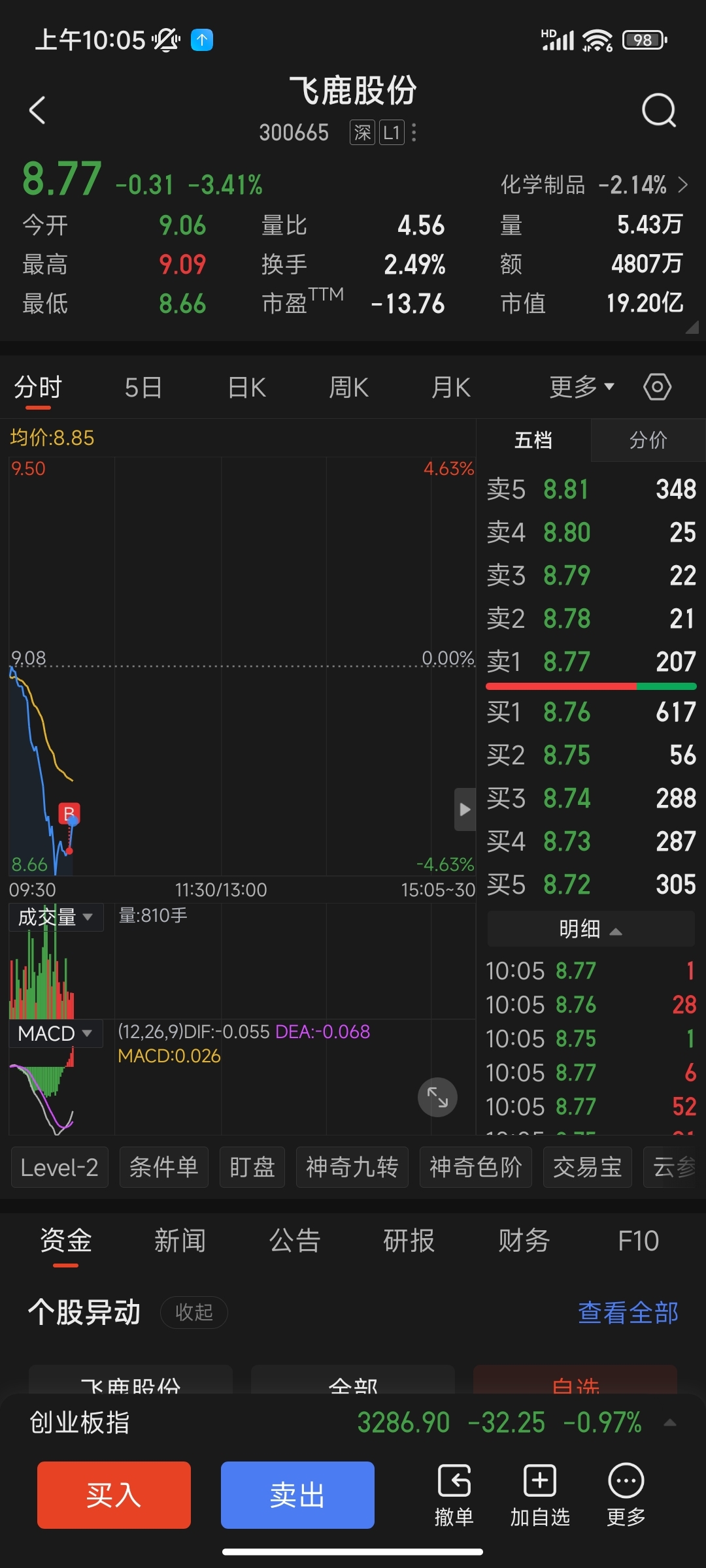Open the stock search magnifier
The image size is (706, 1568).
[x=658, y=110]
